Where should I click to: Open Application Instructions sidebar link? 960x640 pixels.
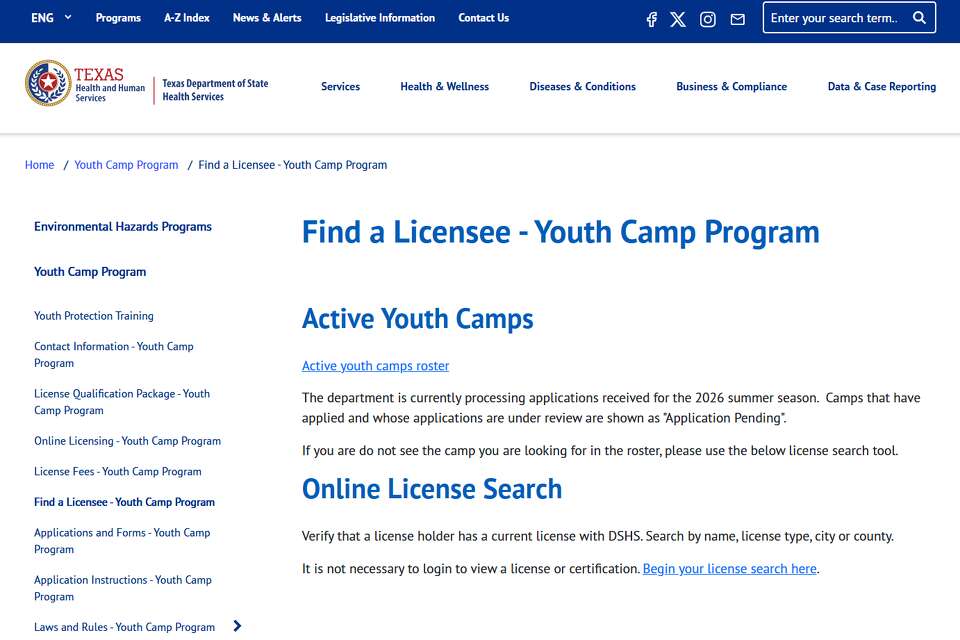[x=123, y=588]
